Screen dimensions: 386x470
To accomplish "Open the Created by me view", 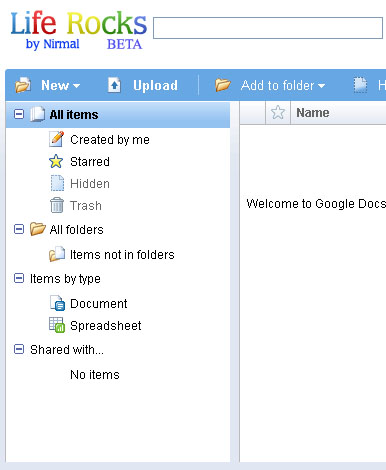I will pyautogui.click(x=110, y=140).
